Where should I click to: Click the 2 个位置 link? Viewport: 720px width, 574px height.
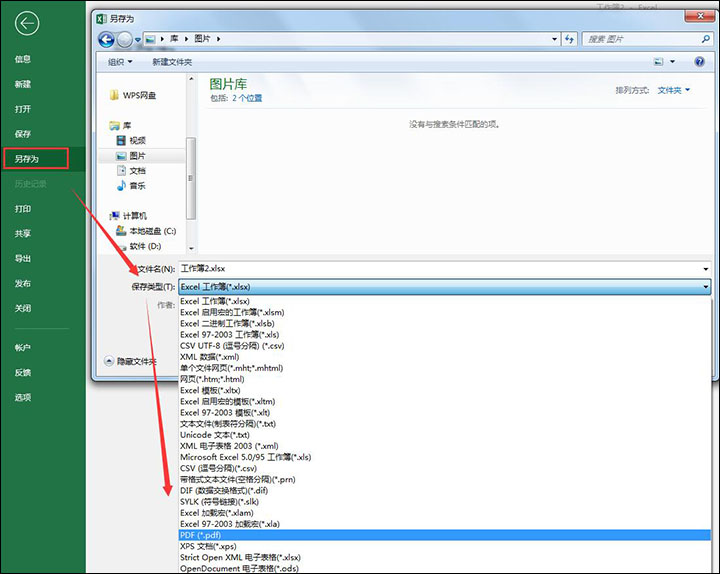coord(247,98)
